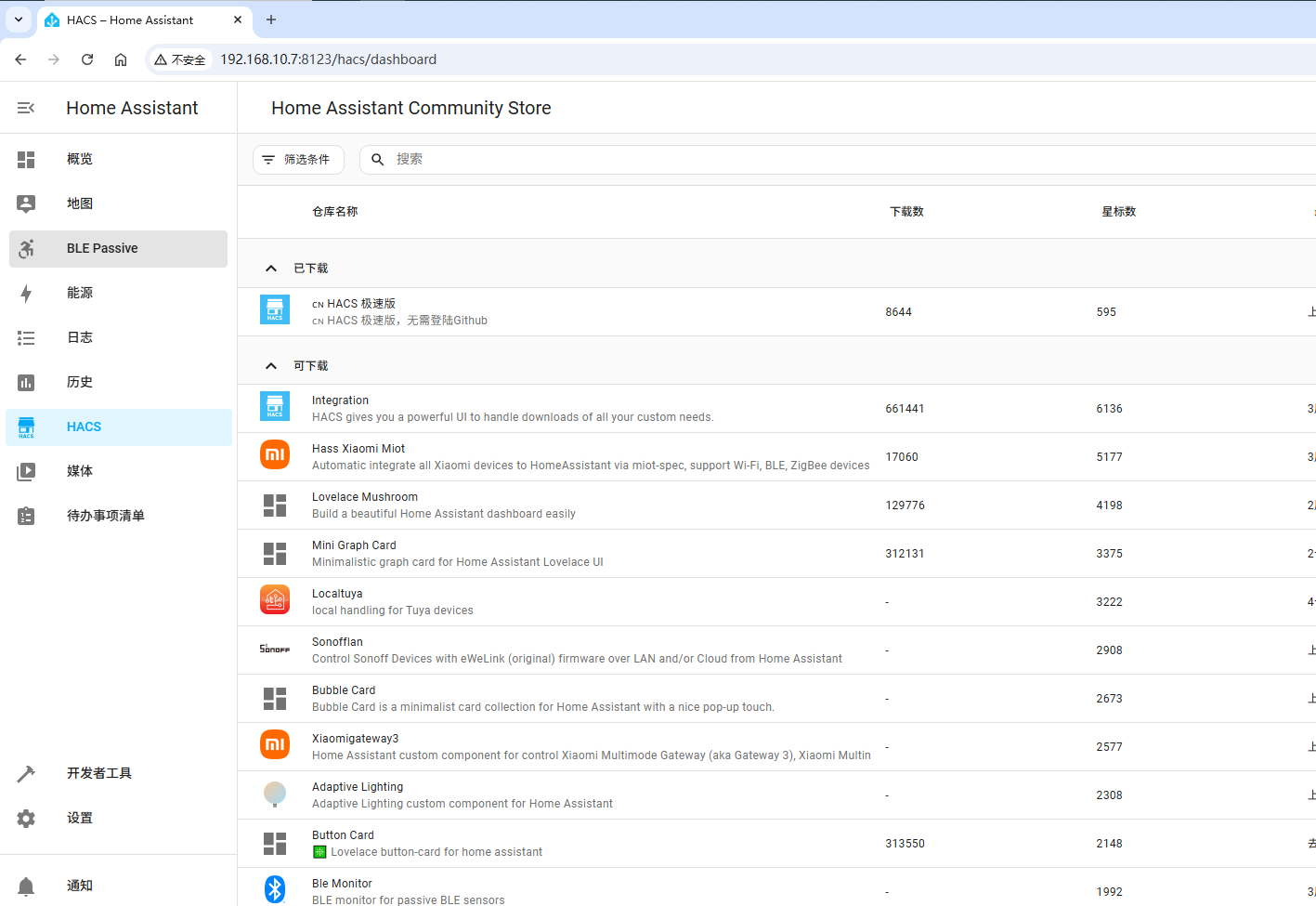Open the 概览 overview dashboard icon
The image size is (1316, 906).
point(26,160)
